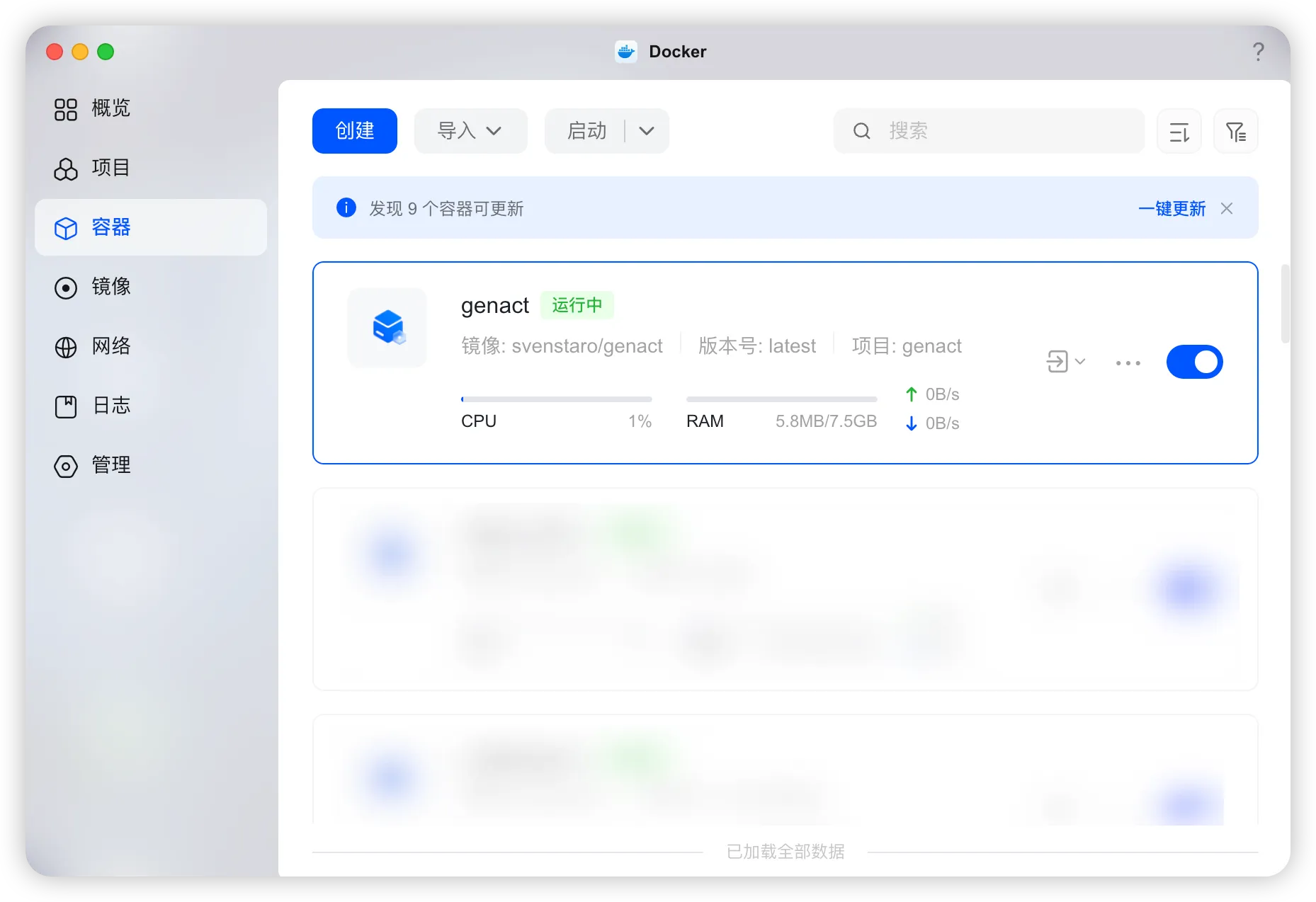The image size is (1316, 902).
Task: Click the 一键更新 update-all link
Action: 1172,208
